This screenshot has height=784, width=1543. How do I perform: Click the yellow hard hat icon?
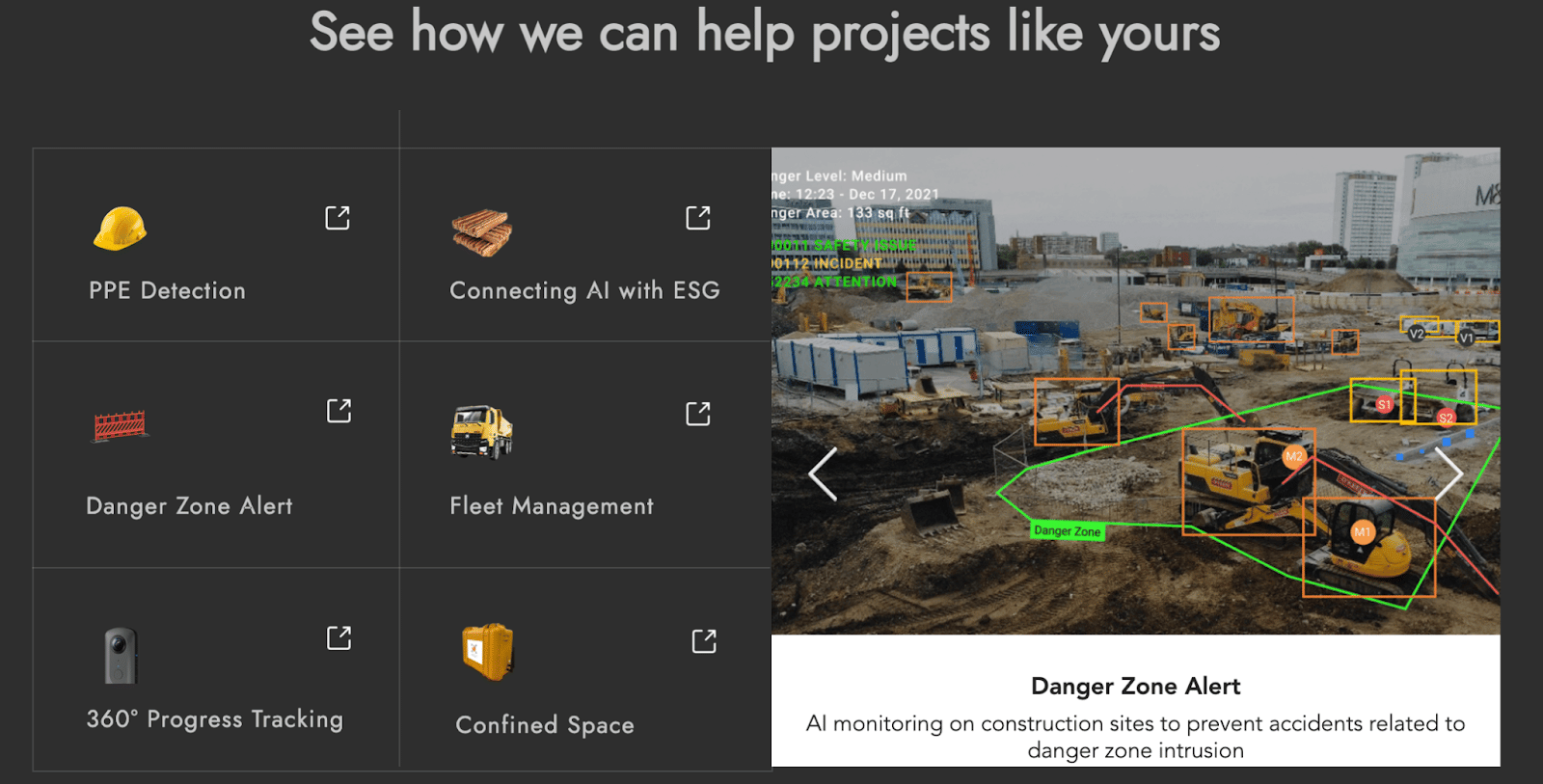click(x=120, y=229)
